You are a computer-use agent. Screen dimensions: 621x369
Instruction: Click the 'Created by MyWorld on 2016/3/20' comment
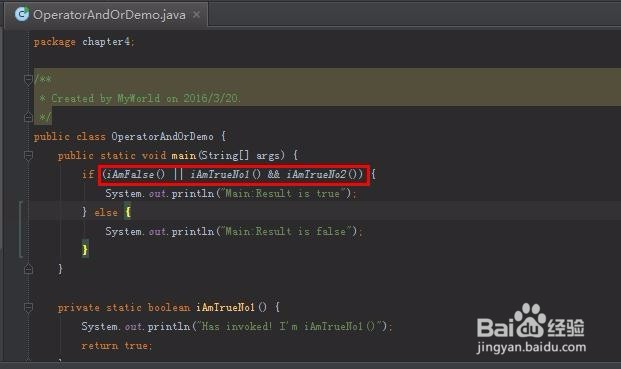[x=145, y=98]
